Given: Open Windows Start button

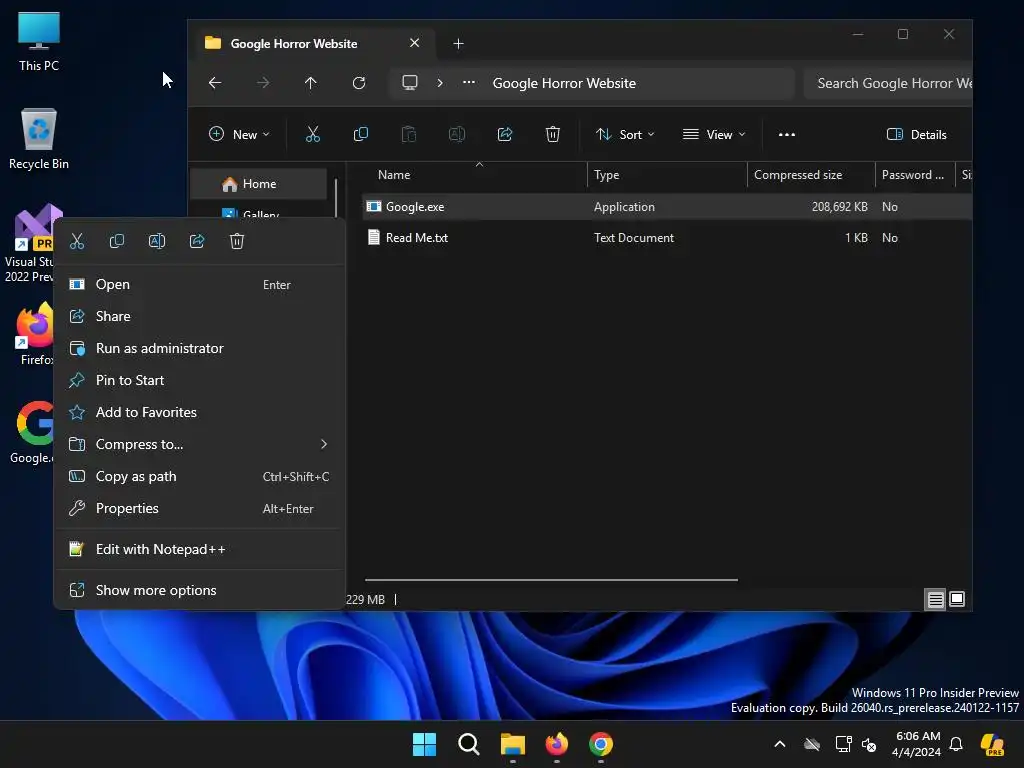Looking at the screenshot, I should point(424,744).
